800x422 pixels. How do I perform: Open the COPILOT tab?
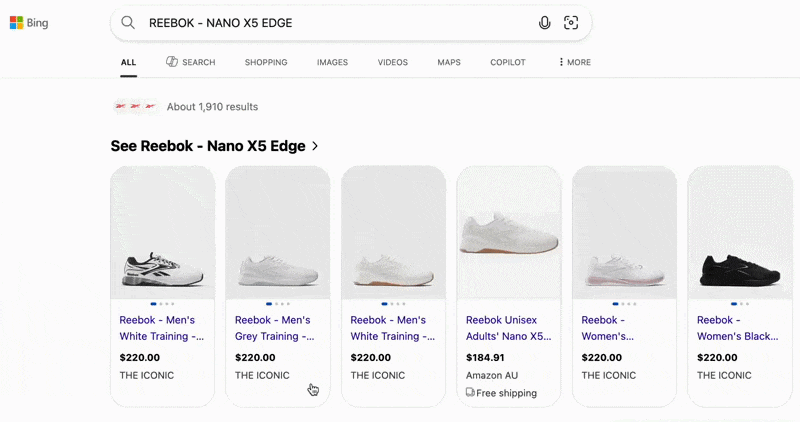tap(508, 62)
